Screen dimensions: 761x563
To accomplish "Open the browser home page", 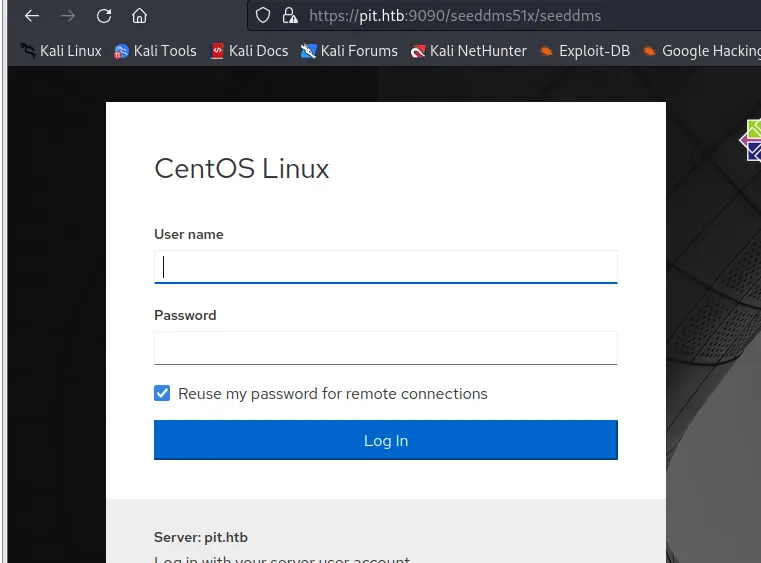I will pyautogui.click(x=140, y=16).
